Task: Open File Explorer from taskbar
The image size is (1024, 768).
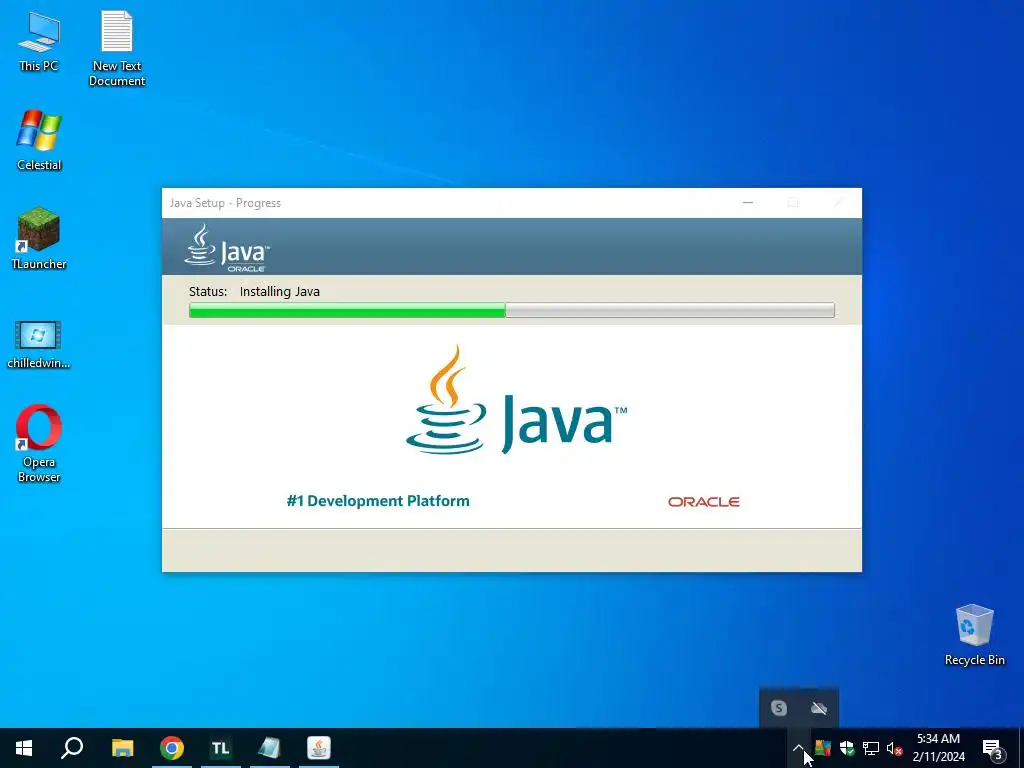Action: (122, 748)
